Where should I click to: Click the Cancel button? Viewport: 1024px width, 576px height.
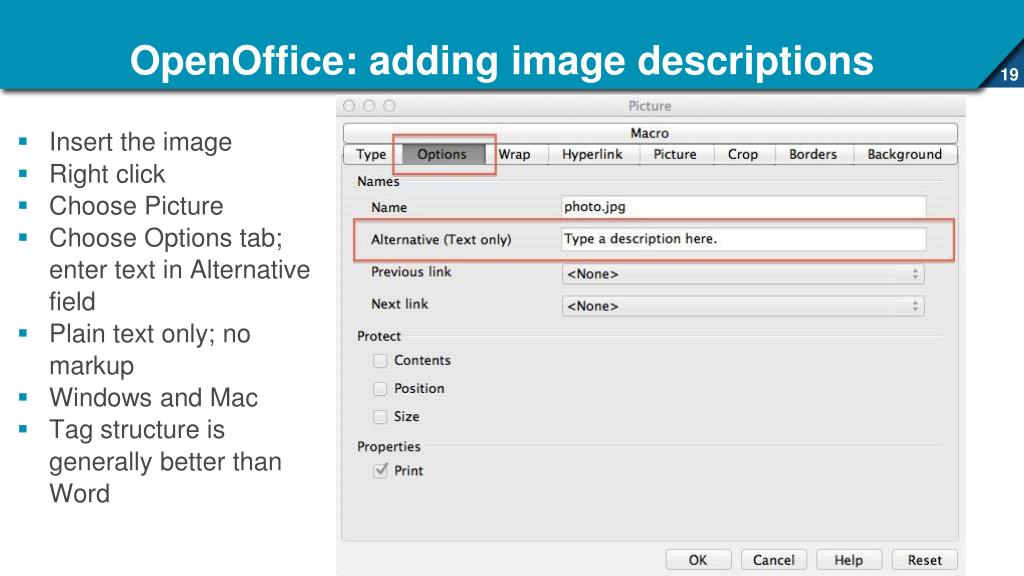pos(774,560)
